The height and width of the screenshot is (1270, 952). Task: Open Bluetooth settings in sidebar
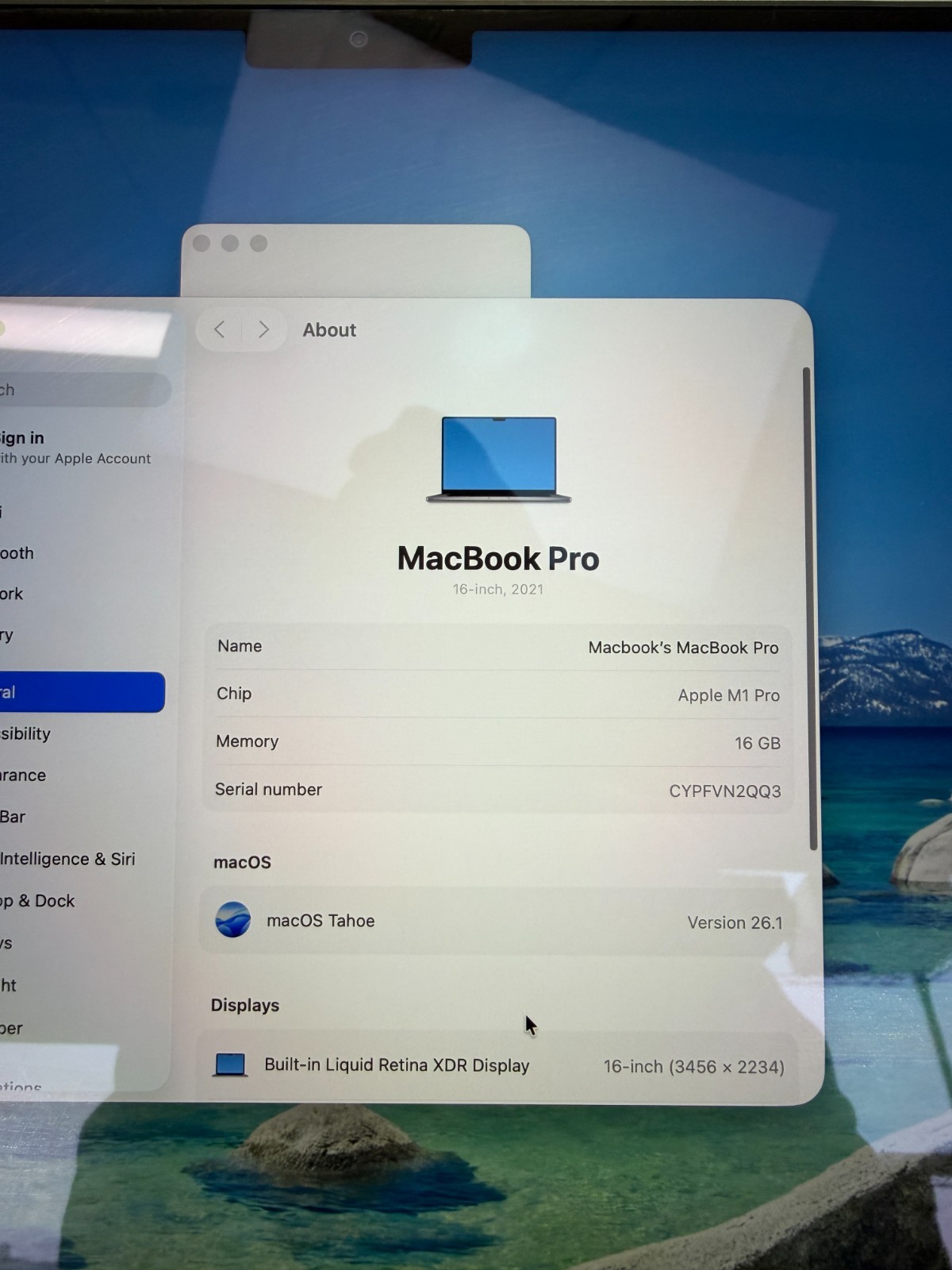[x=17, y=553]
